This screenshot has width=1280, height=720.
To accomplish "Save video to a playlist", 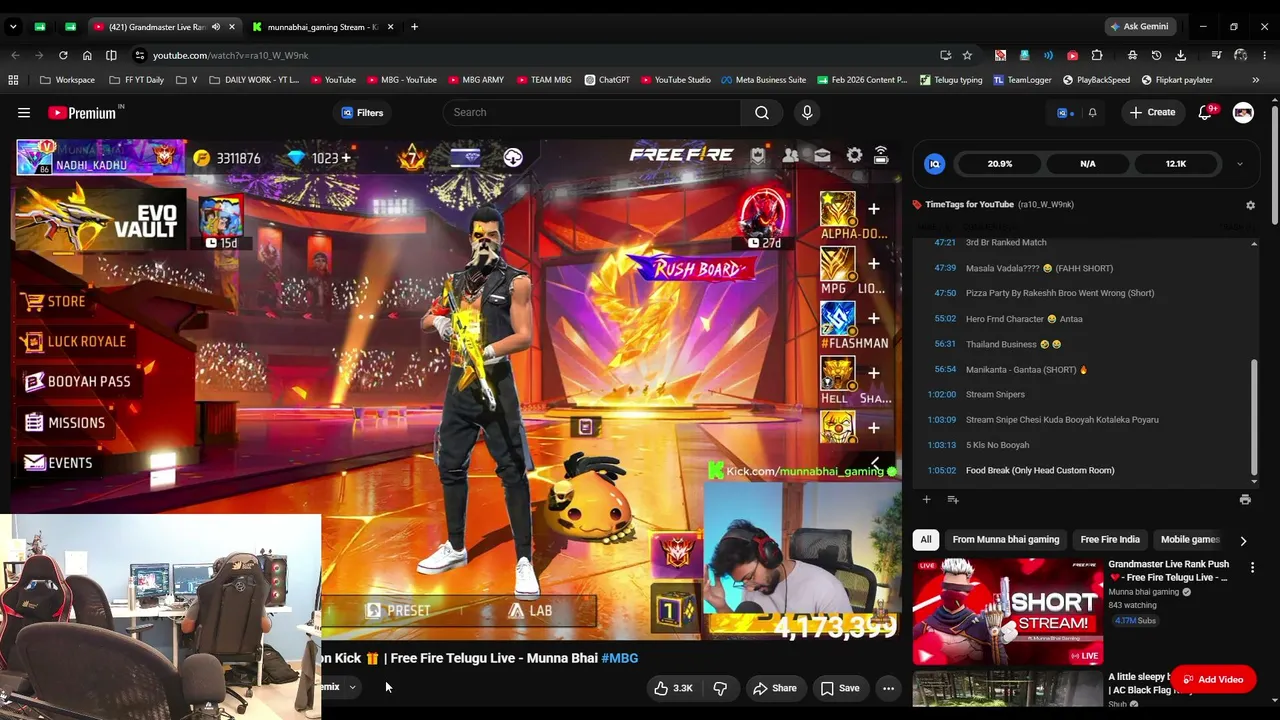I will click(x=840, y=688).
